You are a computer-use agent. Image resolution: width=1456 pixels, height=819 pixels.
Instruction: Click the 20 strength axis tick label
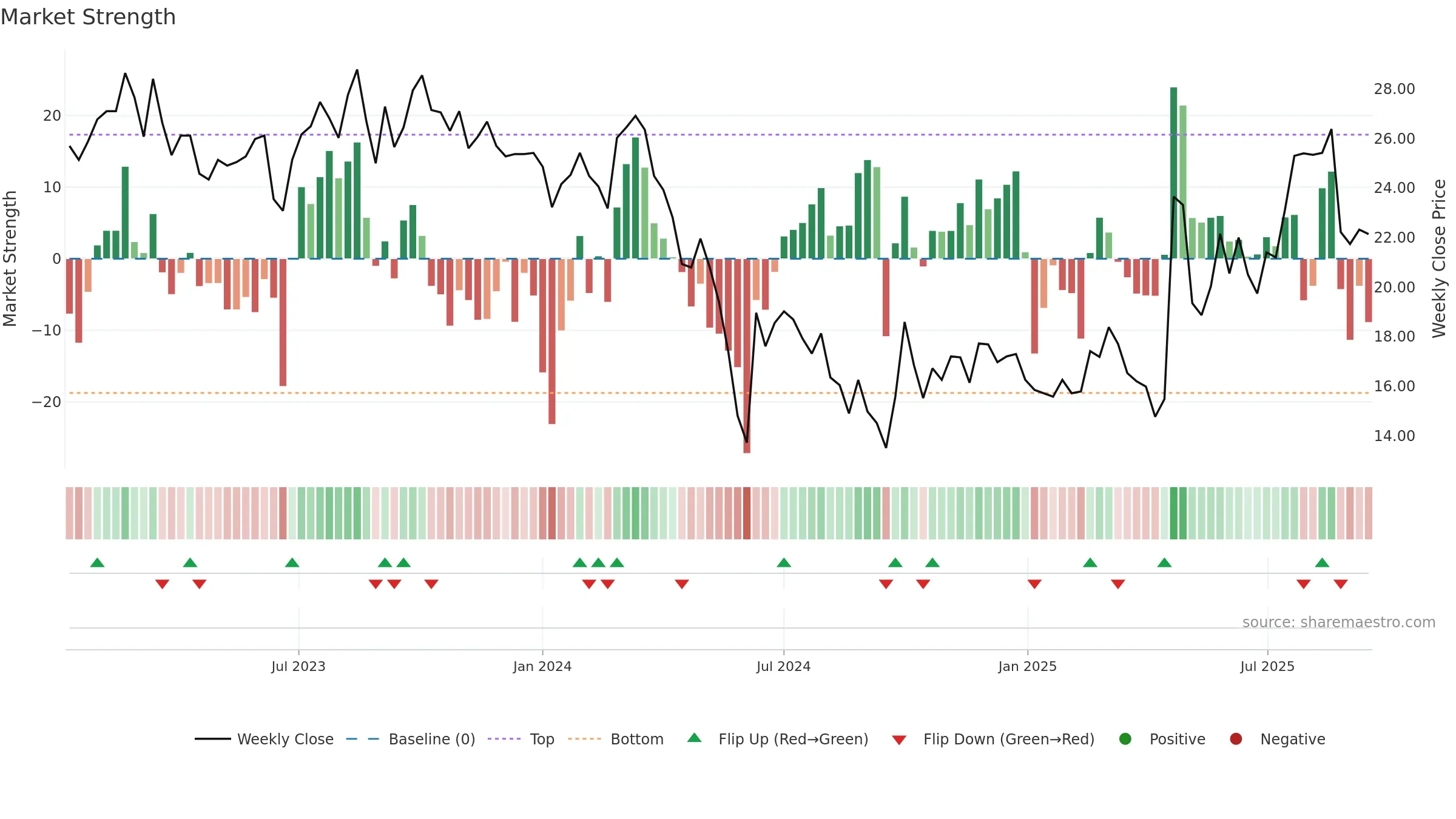point(52,115)
